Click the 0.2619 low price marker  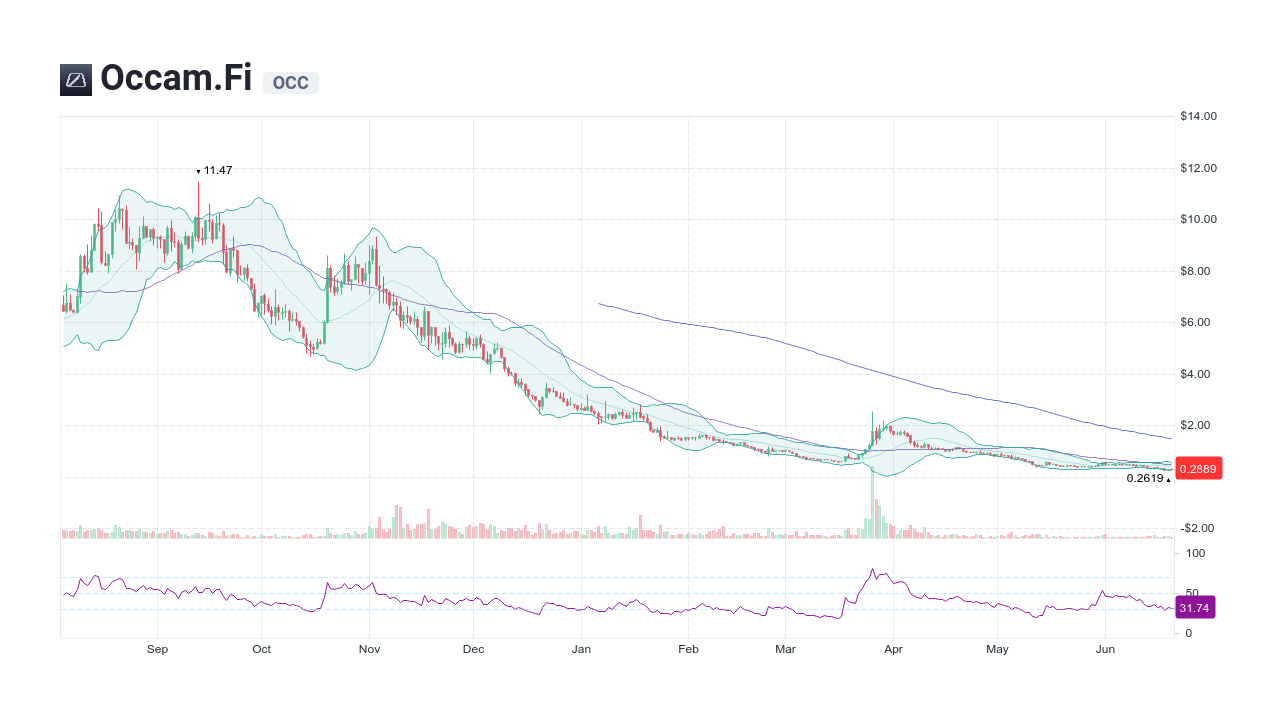[1148, 478]
